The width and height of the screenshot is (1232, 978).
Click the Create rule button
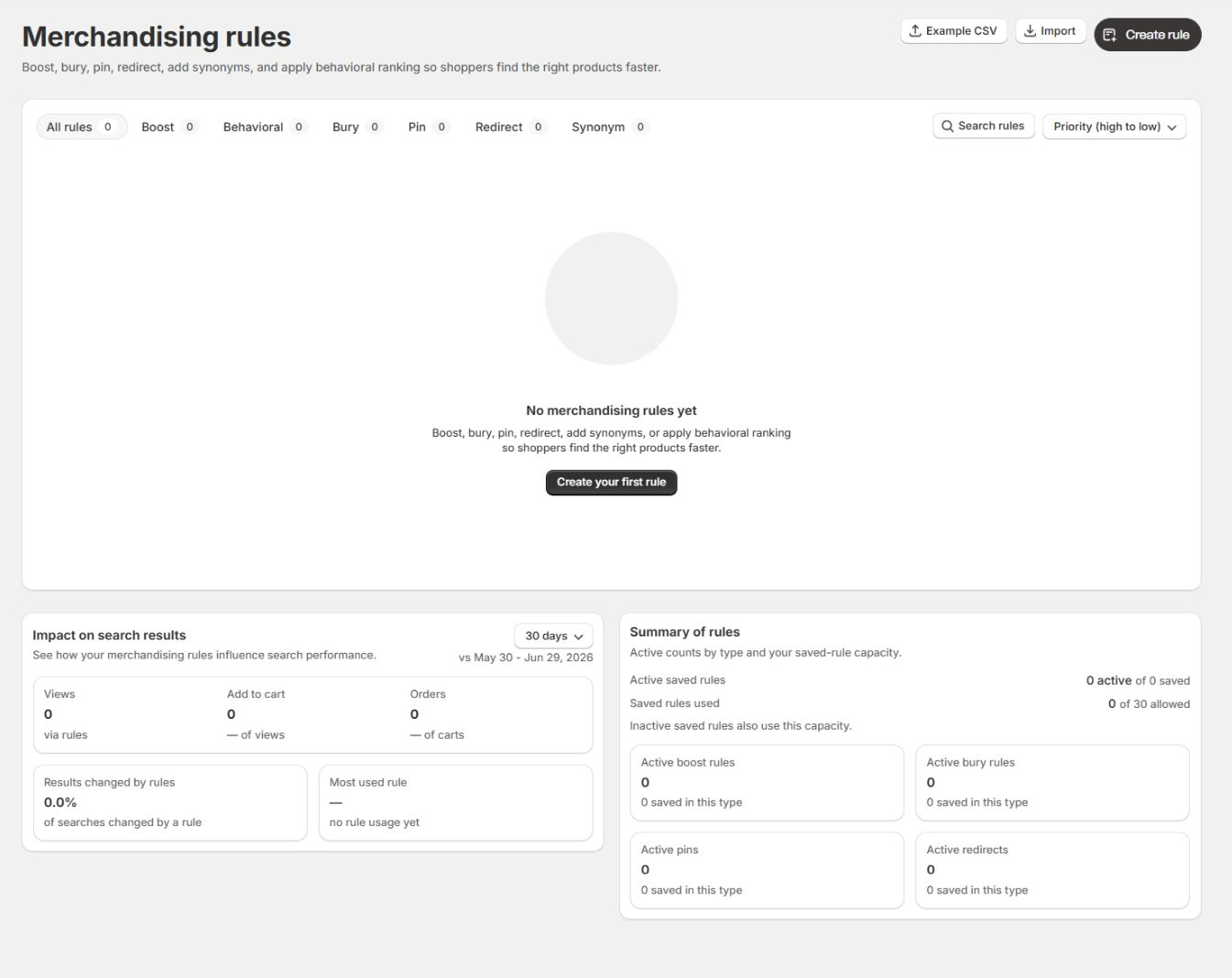click(1147, 35)
